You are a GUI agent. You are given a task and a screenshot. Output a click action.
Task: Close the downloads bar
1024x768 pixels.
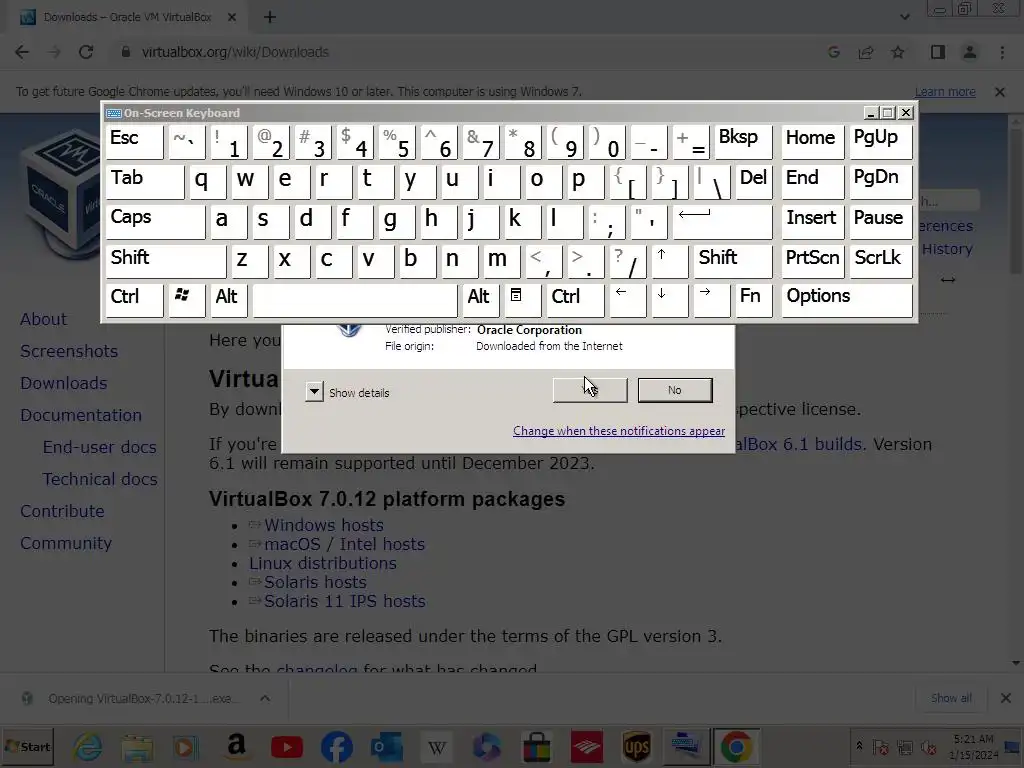[1006, 698]
